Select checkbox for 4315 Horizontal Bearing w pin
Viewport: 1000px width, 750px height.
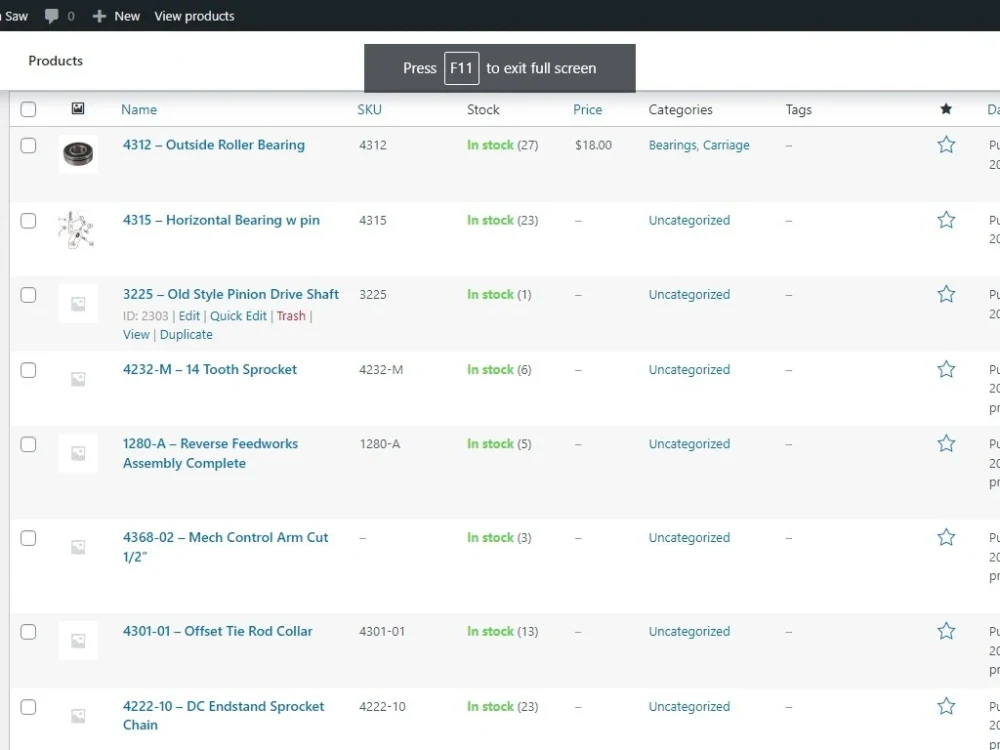28,221
